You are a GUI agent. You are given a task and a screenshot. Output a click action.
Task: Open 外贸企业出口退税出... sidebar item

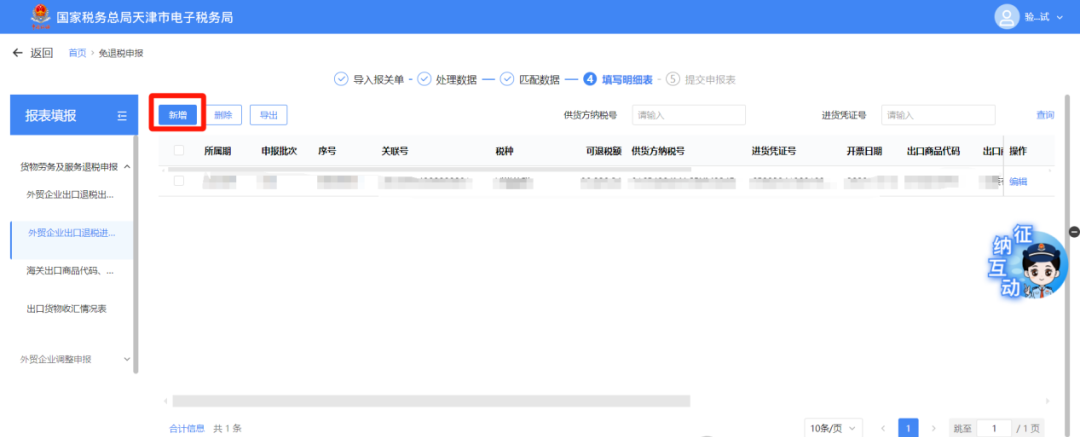click(70, 194)
